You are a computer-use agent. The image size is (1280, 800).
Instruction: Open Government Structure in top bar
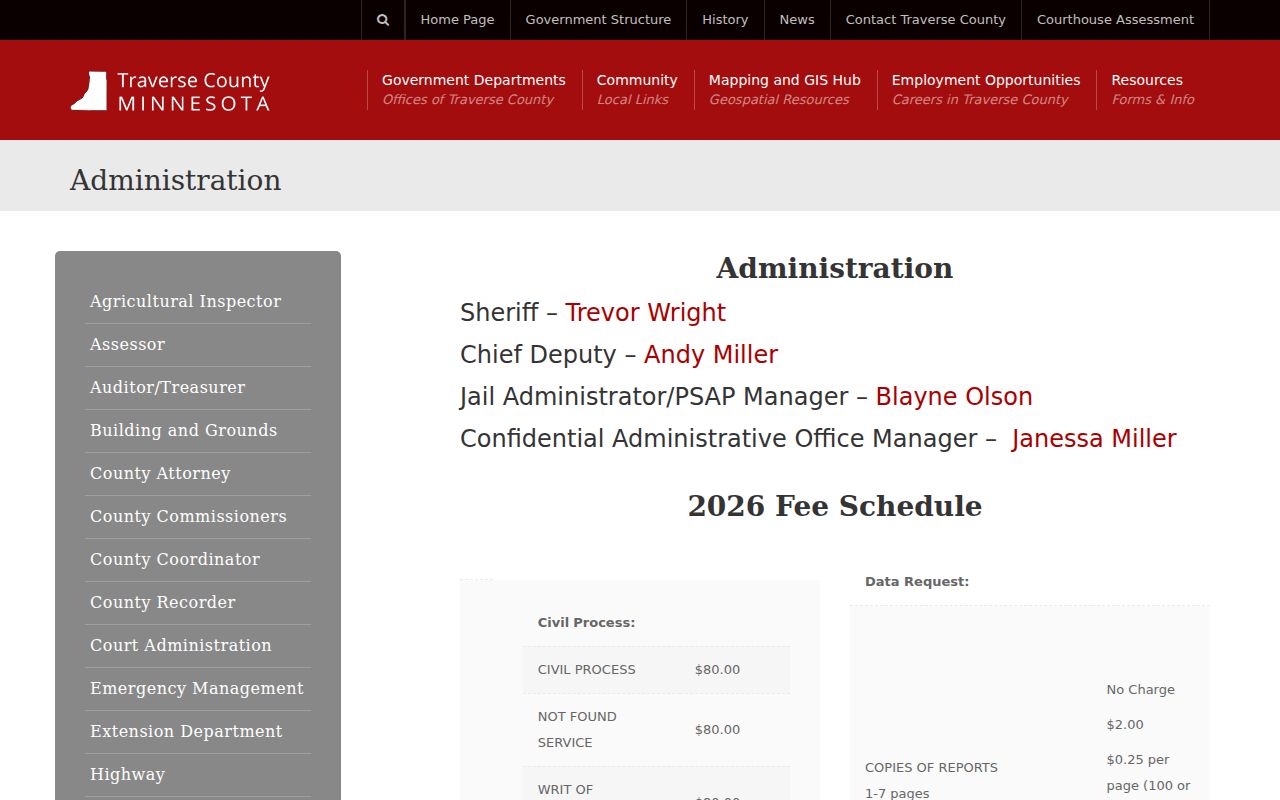coord(598,20)
